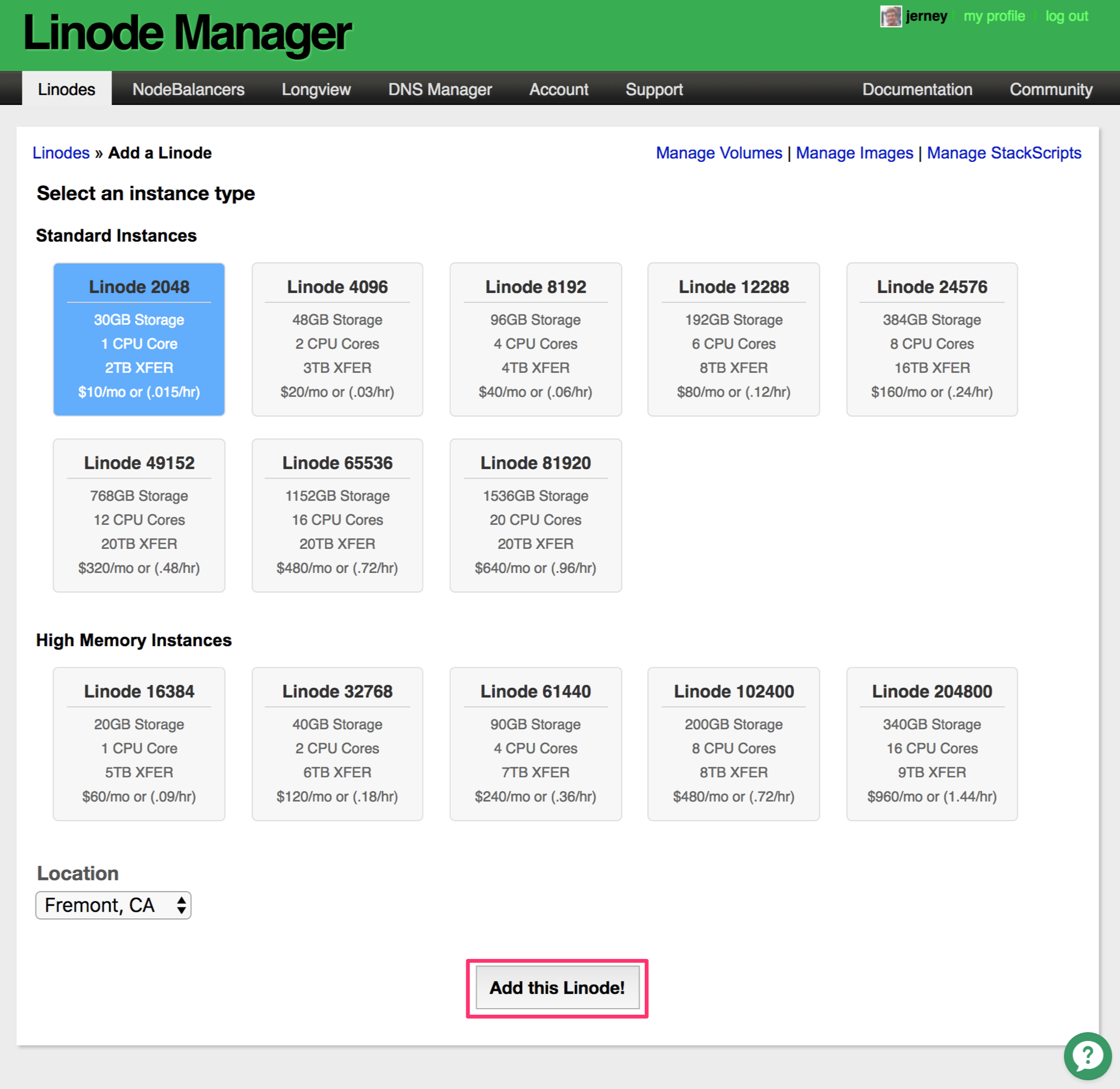Click the my profile link
1120x1089 pixels.
coord(994,16)
